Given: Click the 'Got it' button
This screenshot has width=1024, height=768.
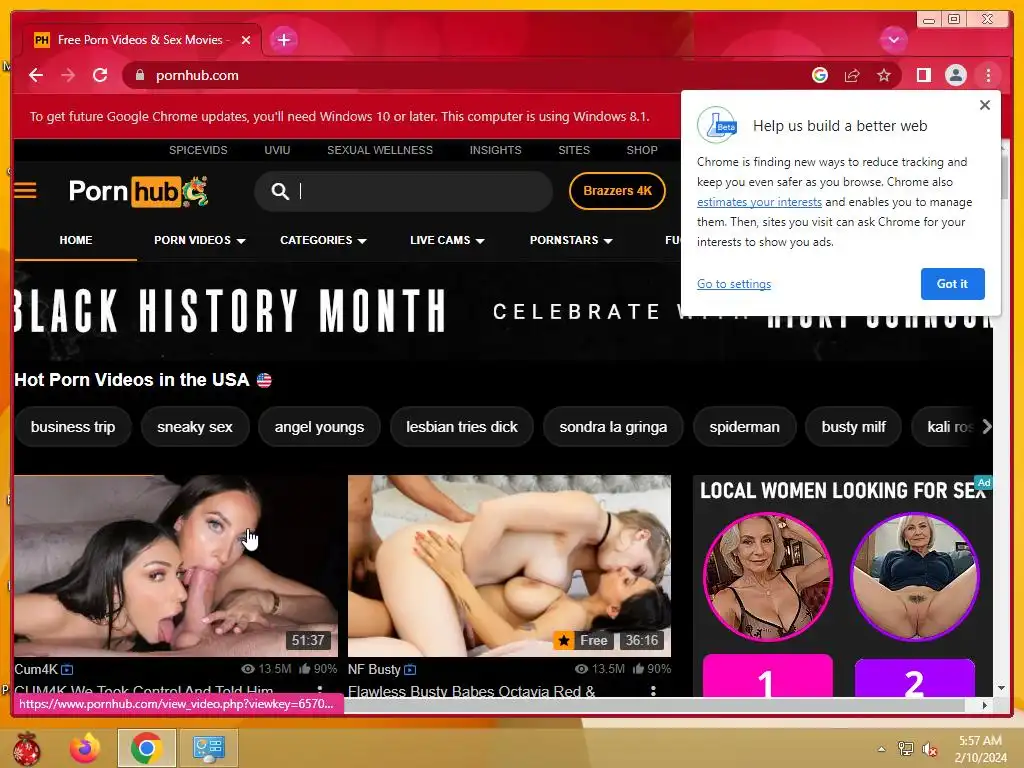Looking at the screenshot, I should pos(952,283).
